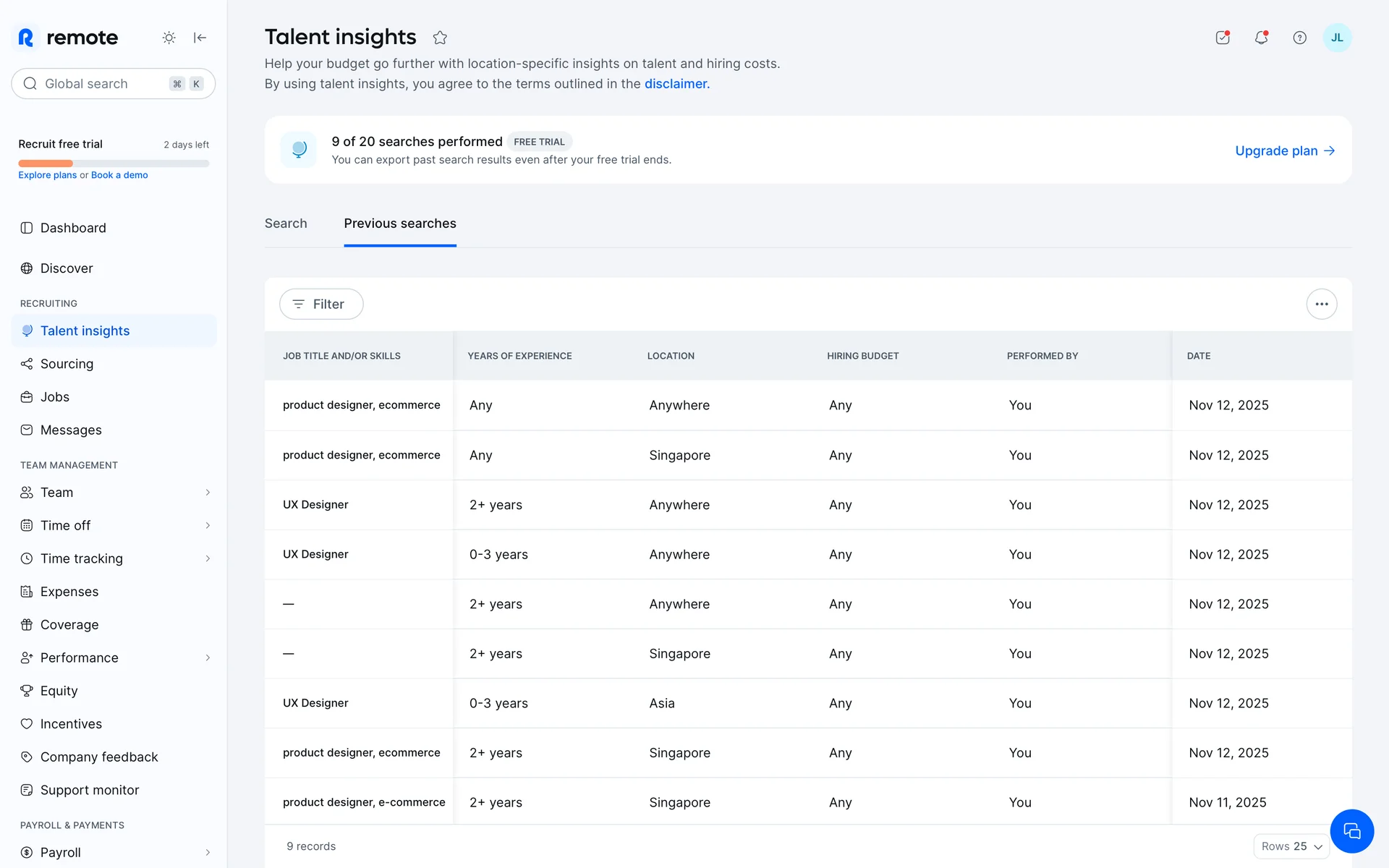Open the disclaimer link
The image size is (1389, 868).
point(676,84)
